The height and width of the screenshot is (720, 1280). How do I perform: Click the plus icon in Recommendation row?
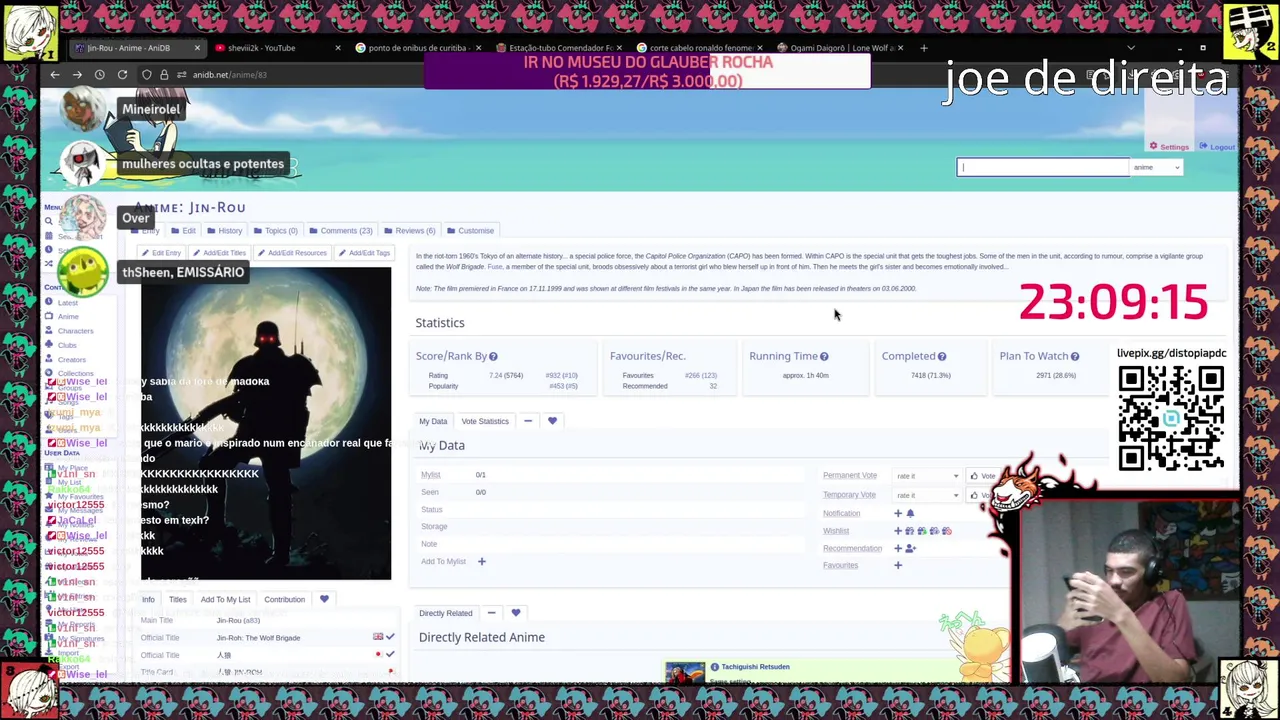(x=898, y=548)
